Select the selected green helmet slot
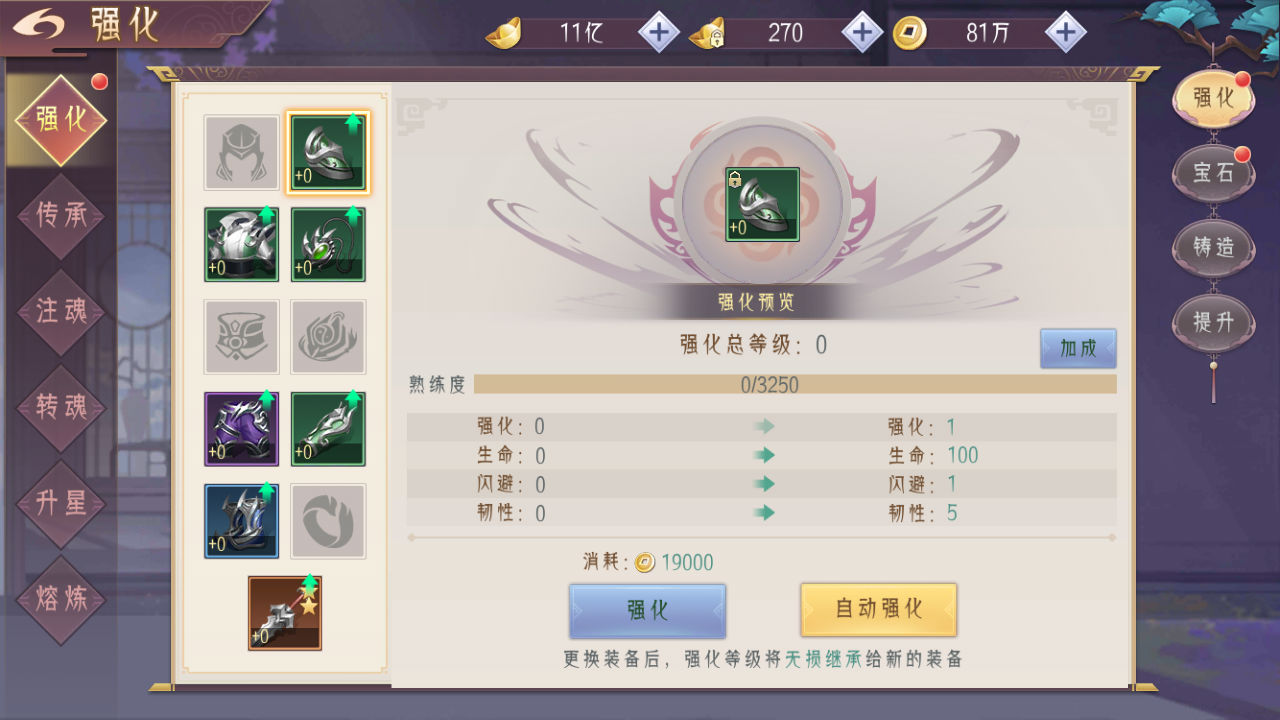1280x720 pixels. coord(328,152)
